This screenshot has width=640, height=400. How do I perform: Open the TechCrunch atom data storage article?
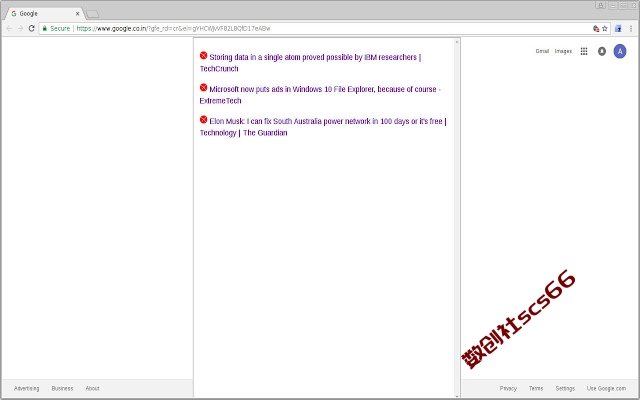coord(310,63)
